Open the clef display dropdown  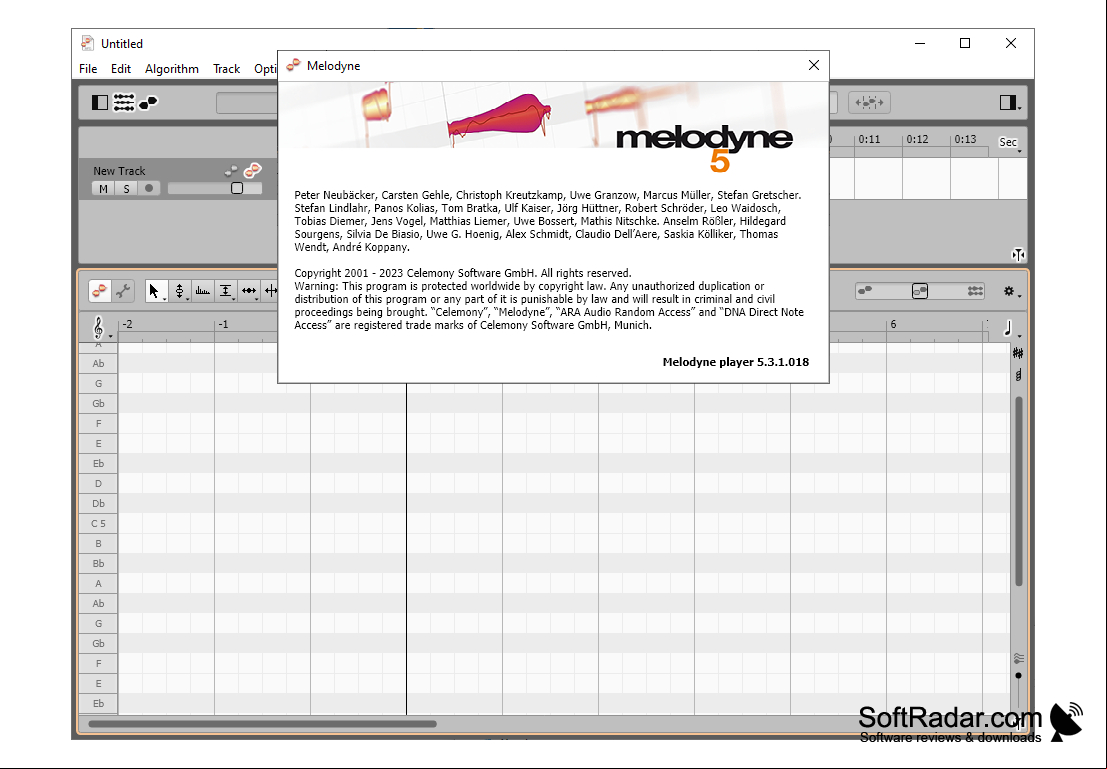tap(101, 328)
